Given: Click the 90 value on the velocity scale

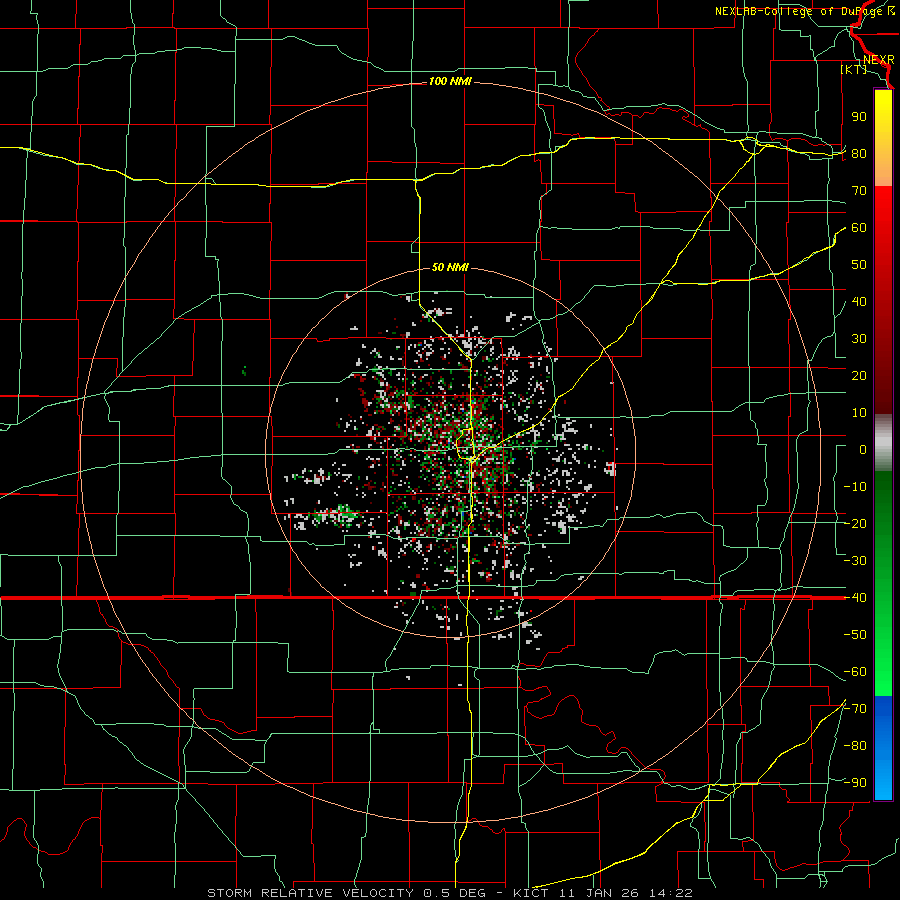Looking at the screenshot, I should click(x=859, y=117).
